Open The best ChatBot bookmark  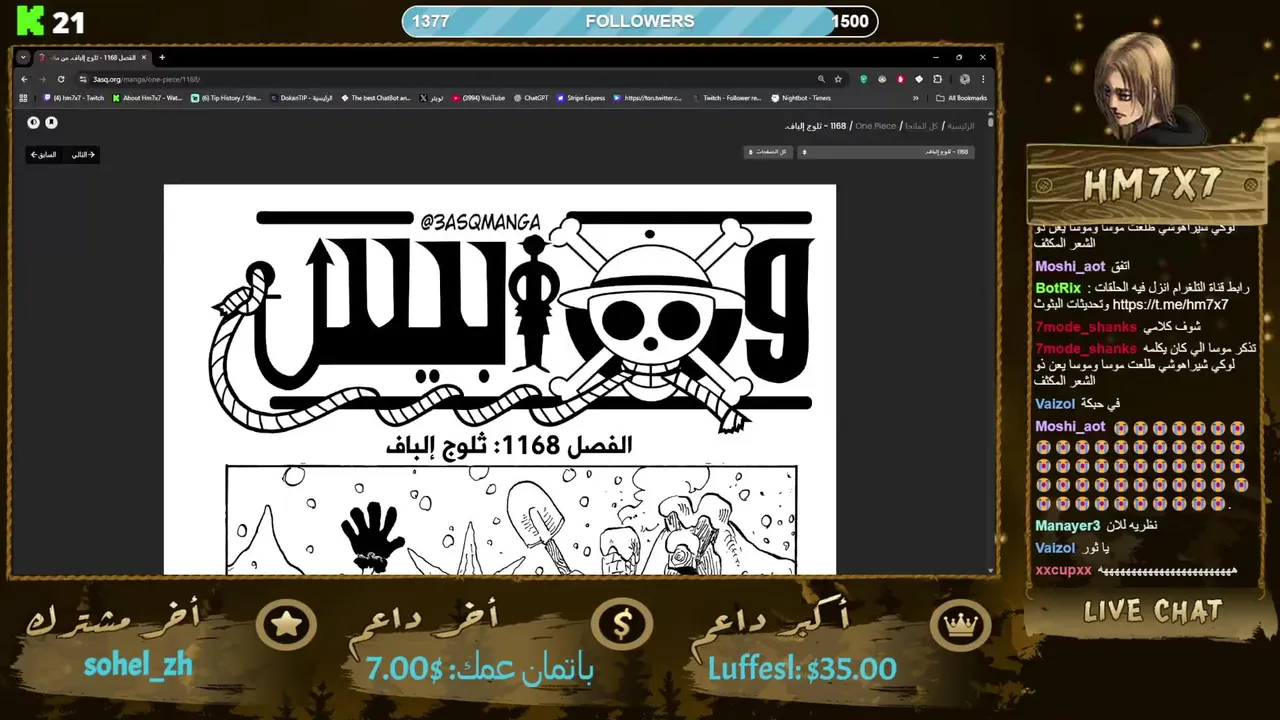click(x=376, y=98)
